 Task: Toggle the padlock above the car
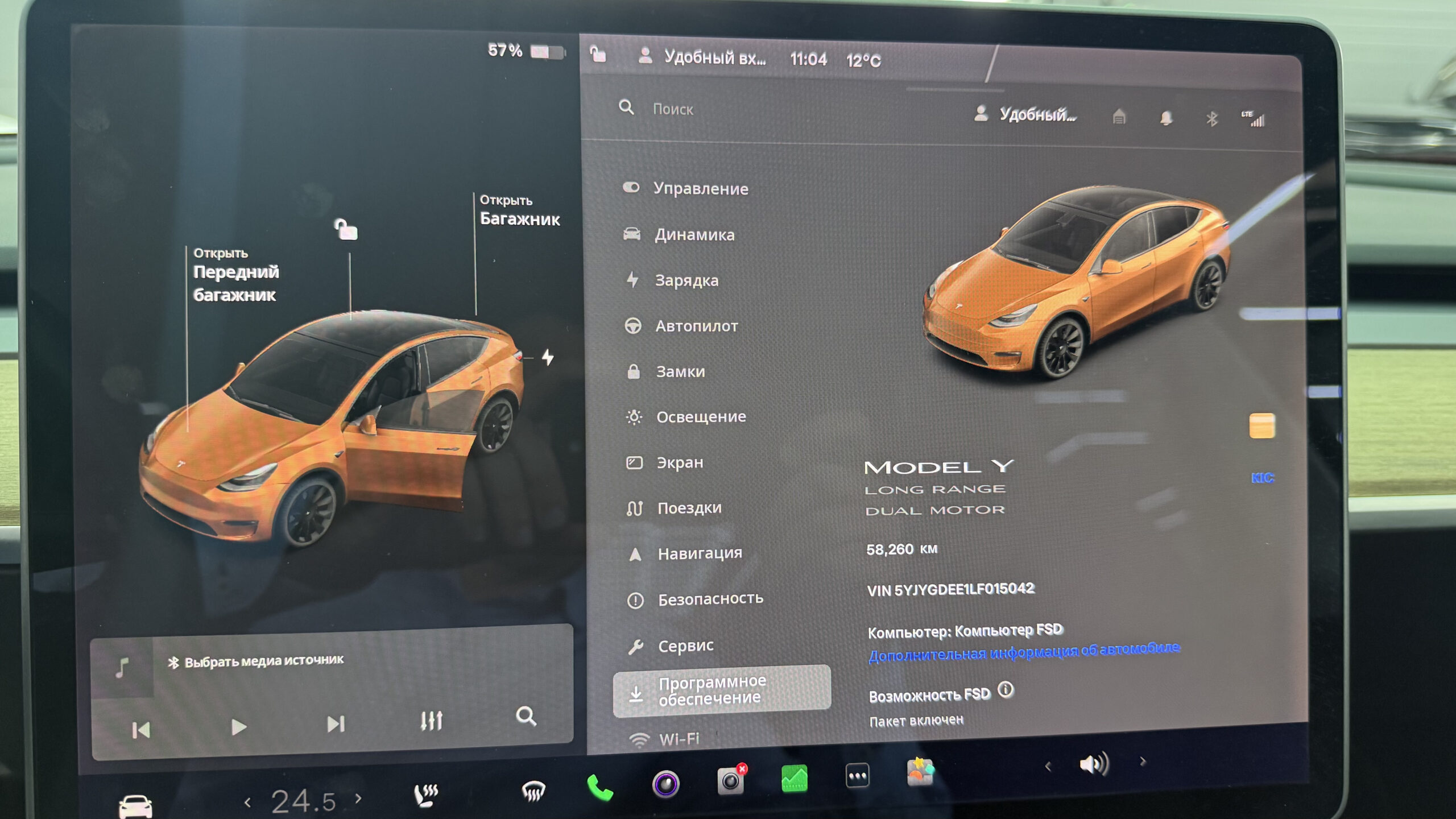pyautogui.click(x=346, y=229)
